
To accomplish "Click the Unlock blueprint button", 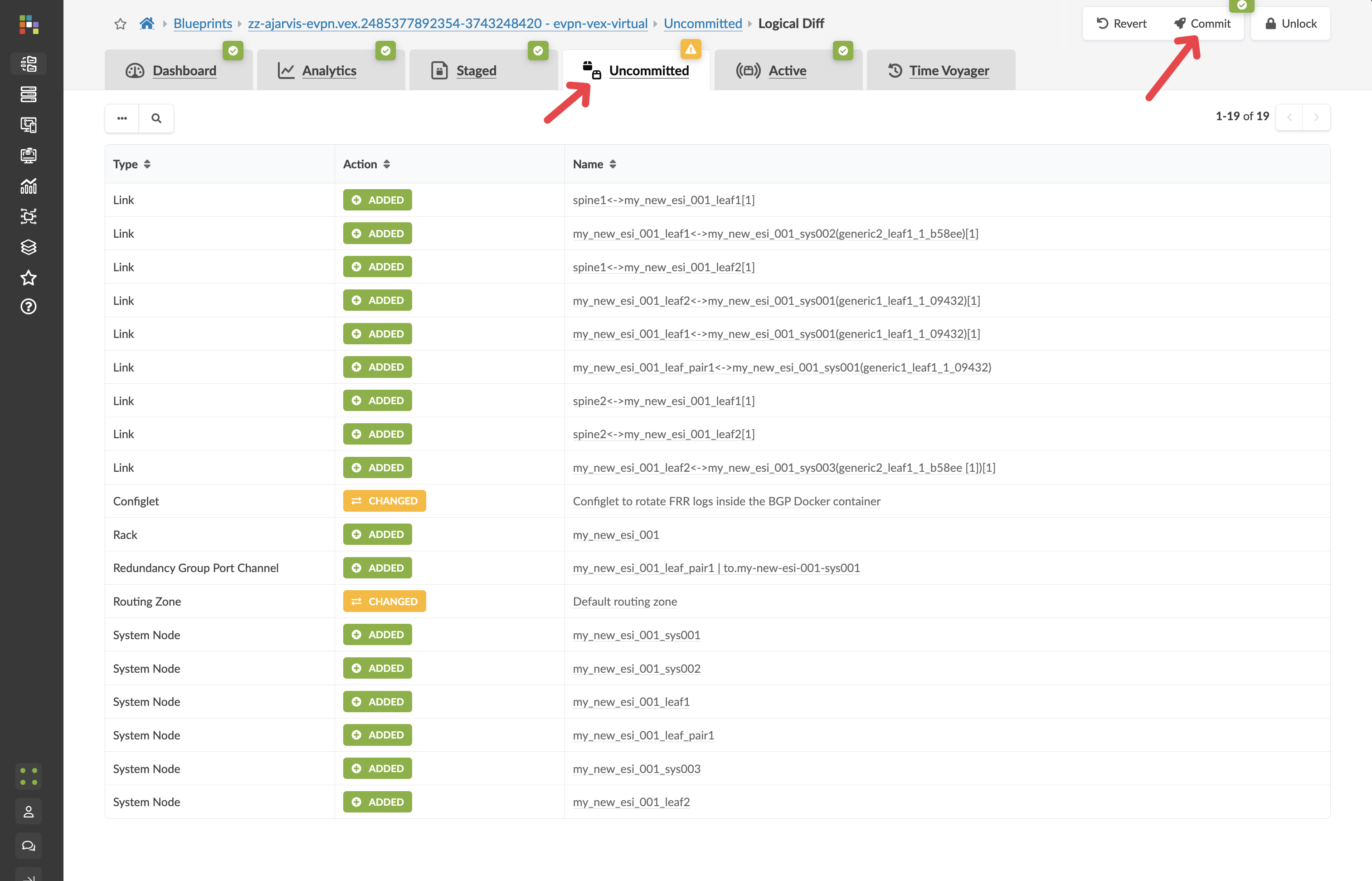I will 1291,24.
